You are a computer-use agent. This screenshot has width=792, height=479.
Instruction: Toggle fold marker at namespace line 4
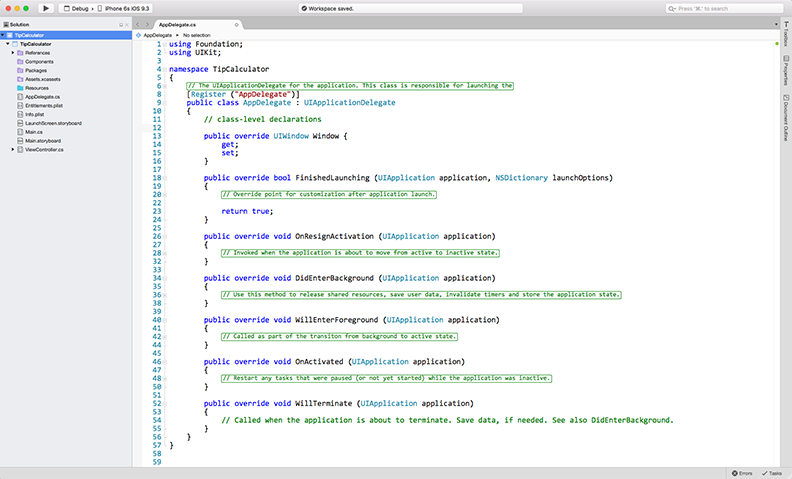tap(165, 69)
